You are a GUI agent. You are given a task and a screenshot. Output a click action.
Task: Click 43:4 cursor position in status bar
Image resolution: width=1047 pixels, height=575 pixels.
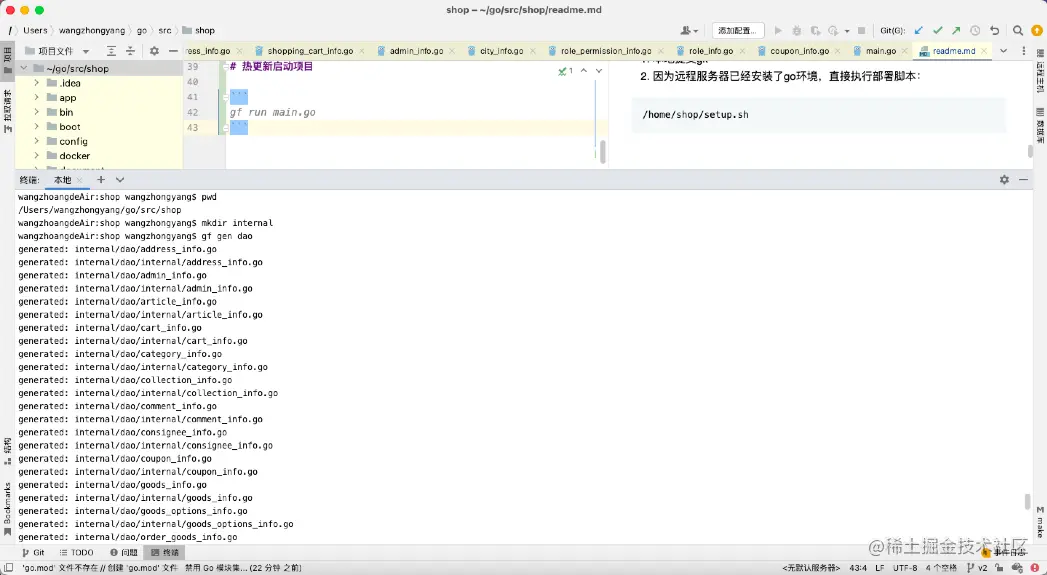tap(858, 568)
